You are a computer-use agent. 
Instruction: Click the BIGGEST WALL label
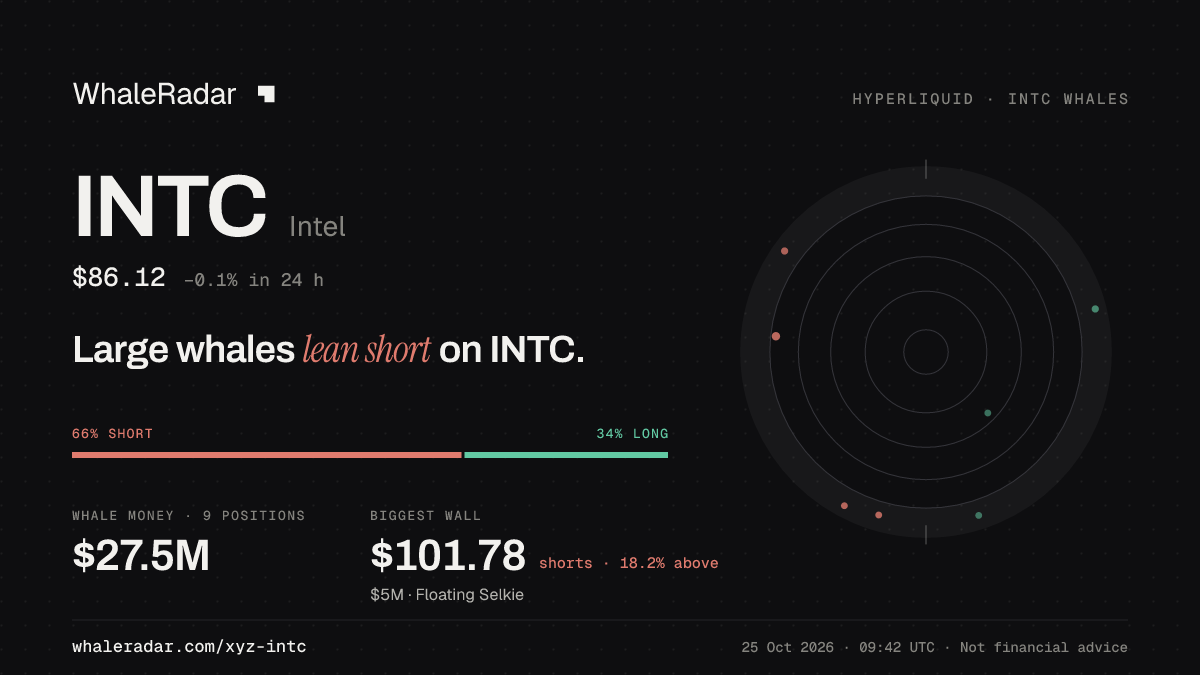pos(426,516)
